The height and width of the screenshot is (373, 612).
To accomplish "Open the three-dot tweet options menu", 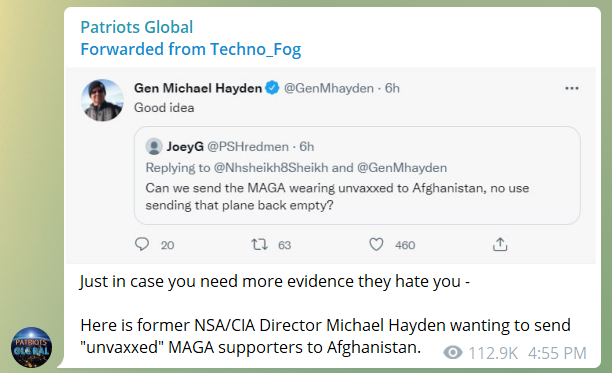I will click(x=572, y=89).
